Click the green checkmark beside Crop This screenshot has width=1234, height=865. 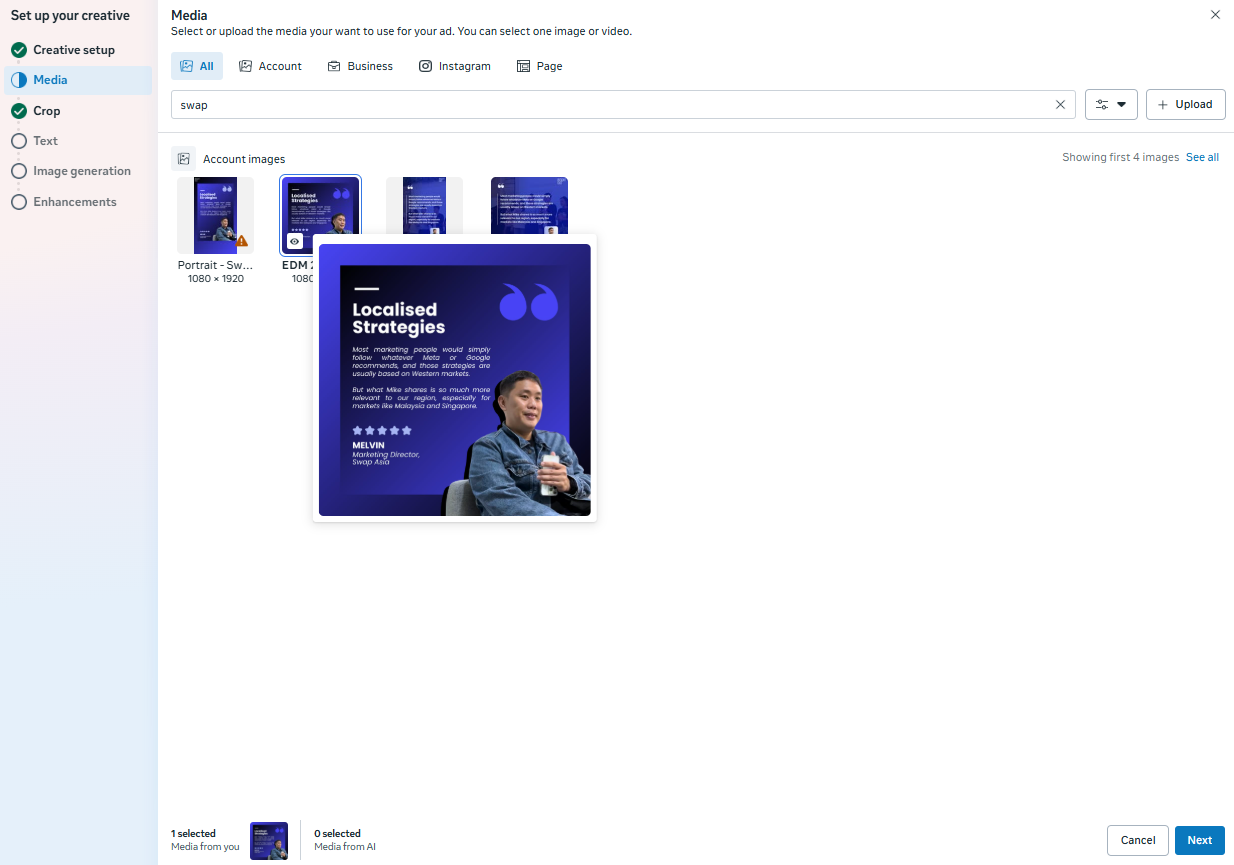18,111
